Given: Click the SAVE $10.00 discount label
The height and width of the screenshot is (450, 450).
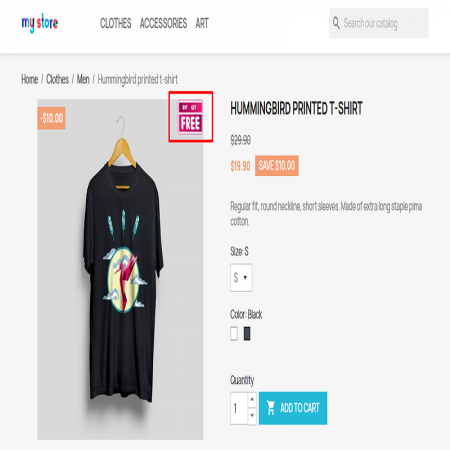Looking at the screenshot, I should coord(277,165).
